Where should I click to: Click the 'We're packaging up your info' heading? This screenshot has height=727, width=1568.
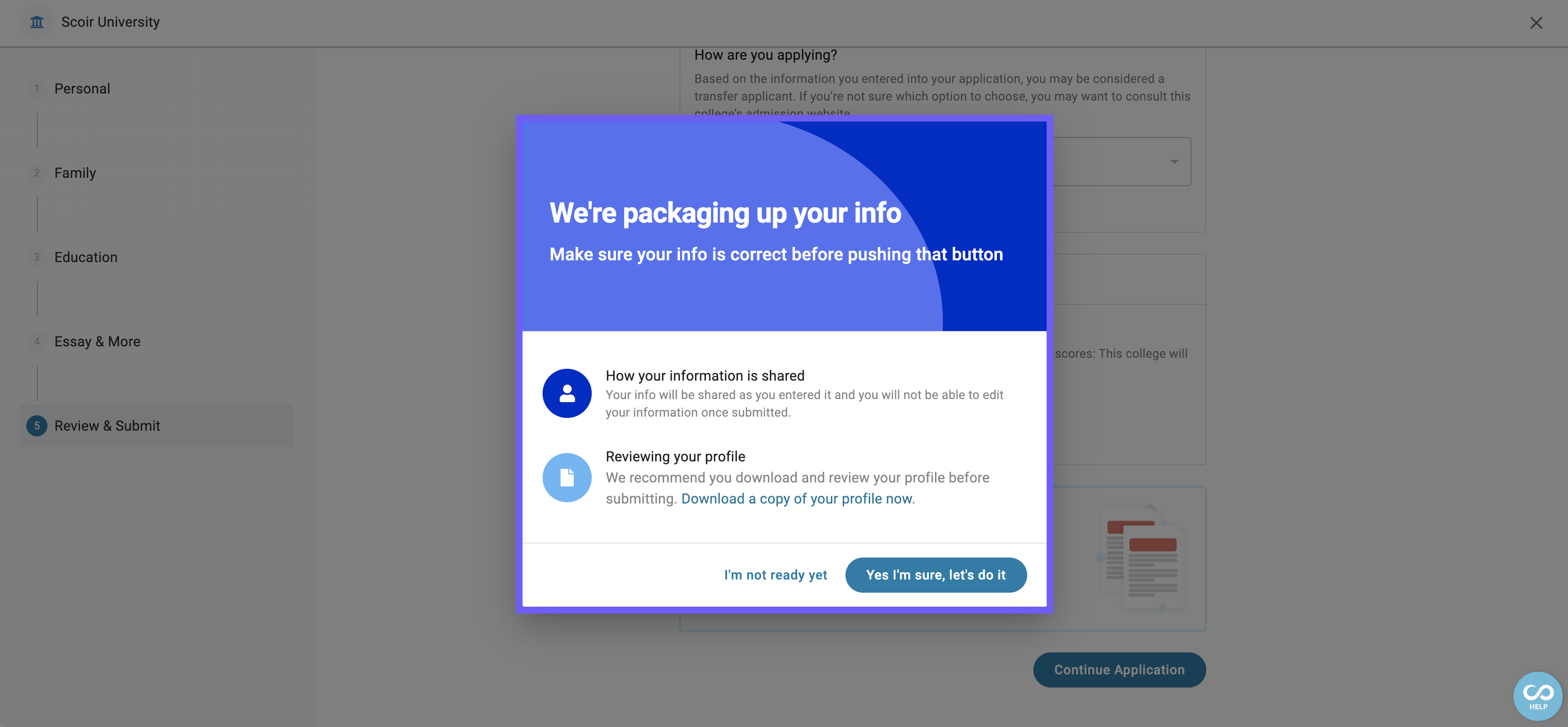725,213
